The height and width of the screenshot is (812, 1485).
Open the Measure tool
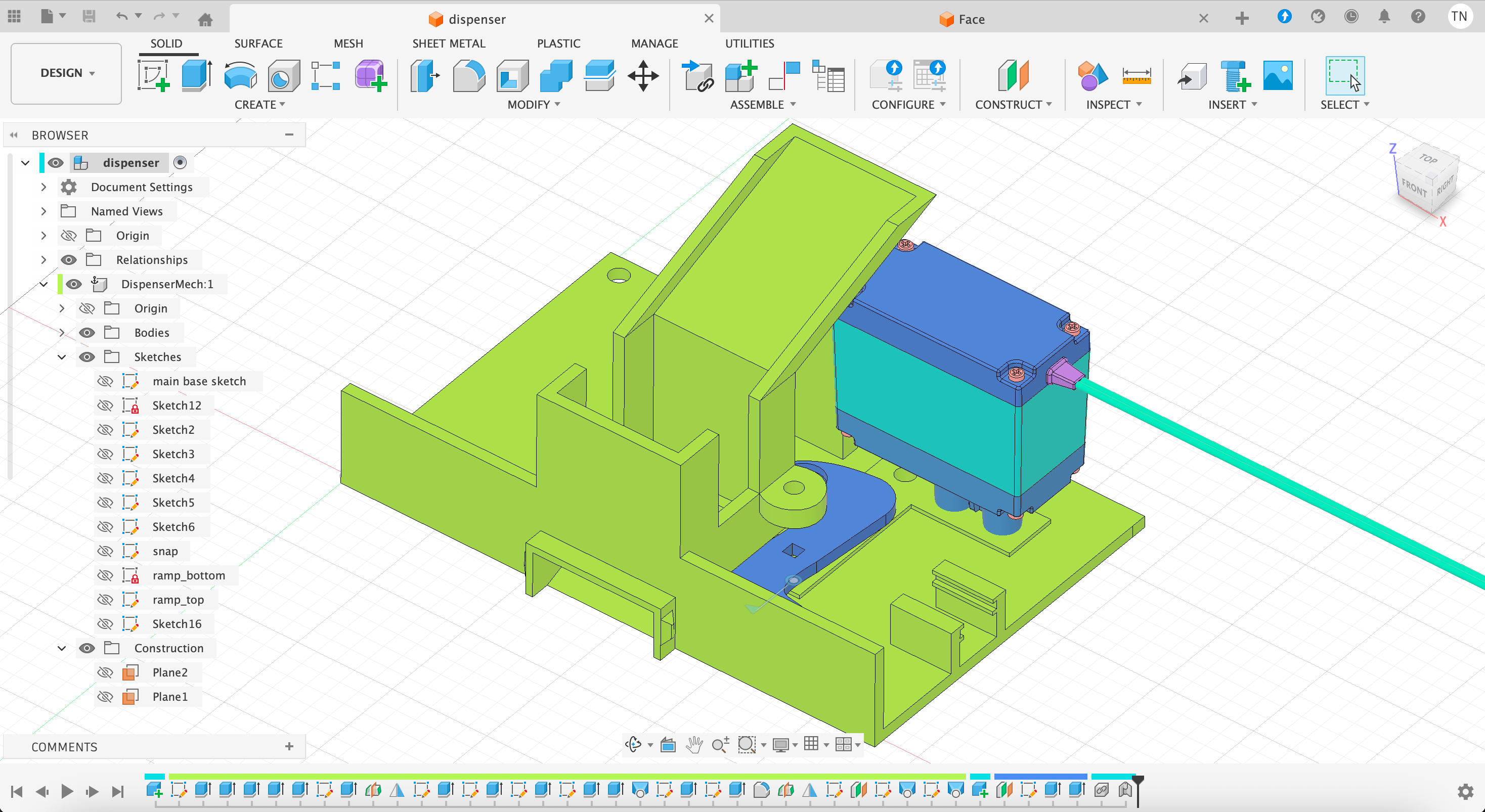coord(1135,75)
